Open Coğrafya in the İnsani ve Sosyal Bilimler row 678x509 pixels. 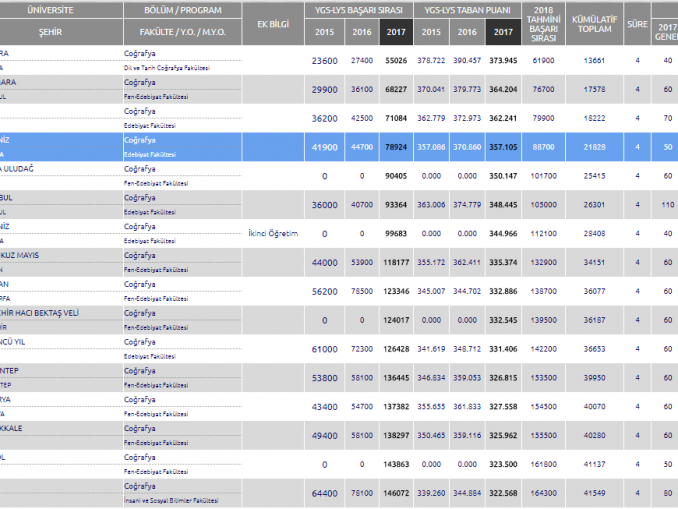[x=139, y=487]
